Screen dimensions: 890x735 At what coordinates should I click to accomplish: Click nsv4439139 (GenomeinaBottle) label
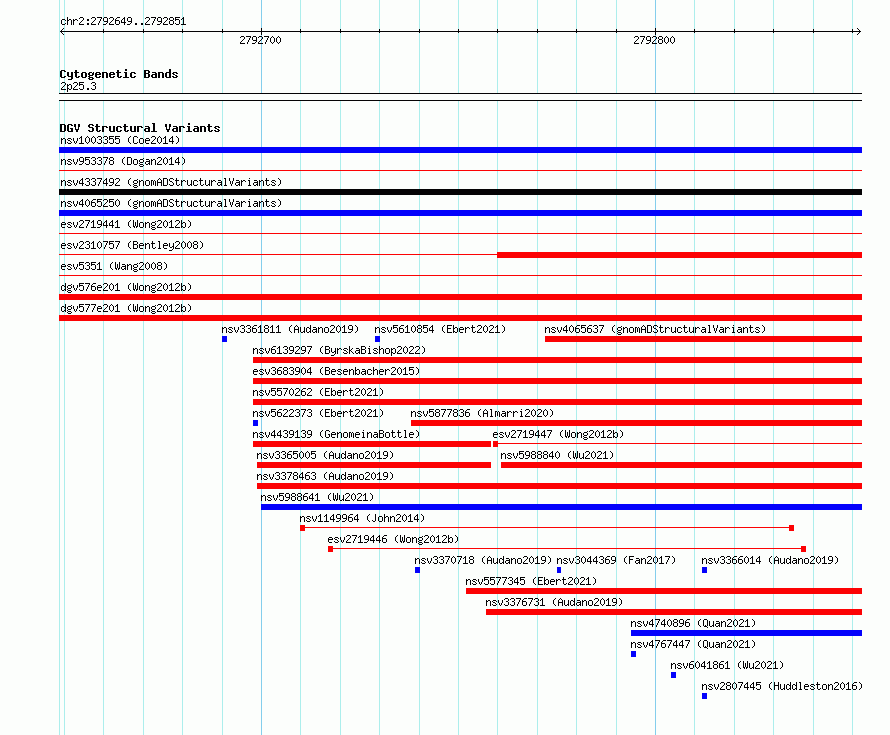click(x=336, y=434)
